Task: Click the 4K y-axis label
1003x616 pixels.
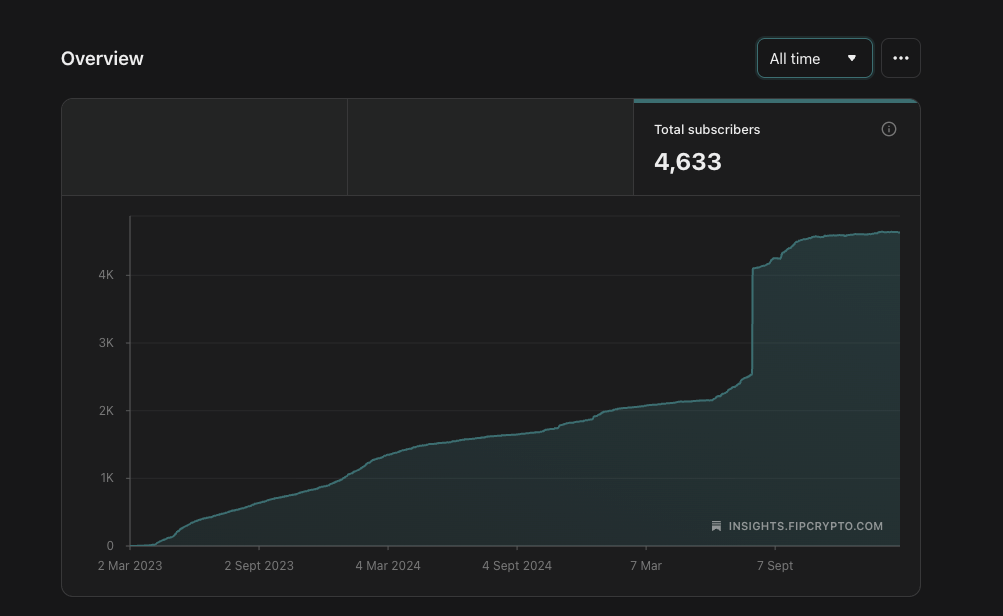Action: coord(106,275)
